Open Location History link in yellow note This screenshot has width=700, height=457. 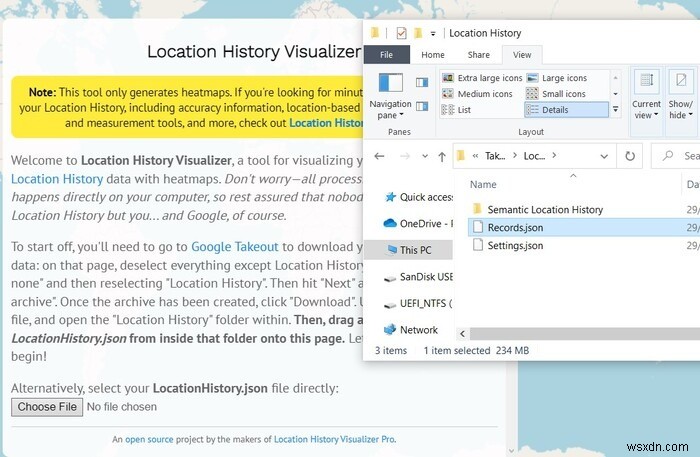326,124
